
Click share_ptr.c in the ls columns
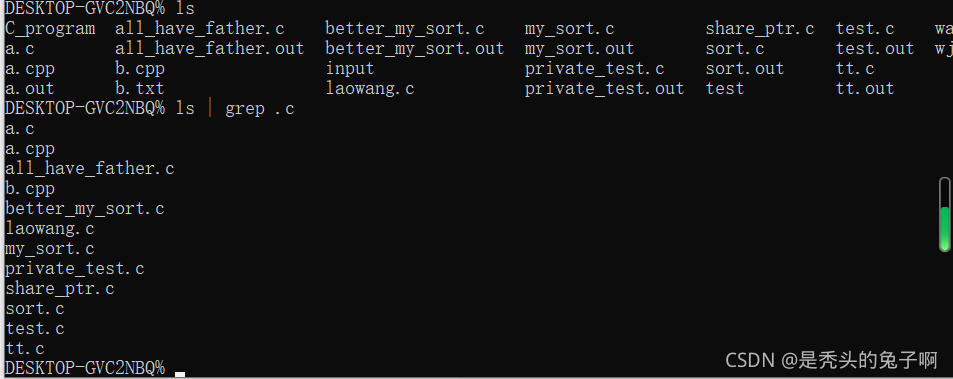coord(760,29)
